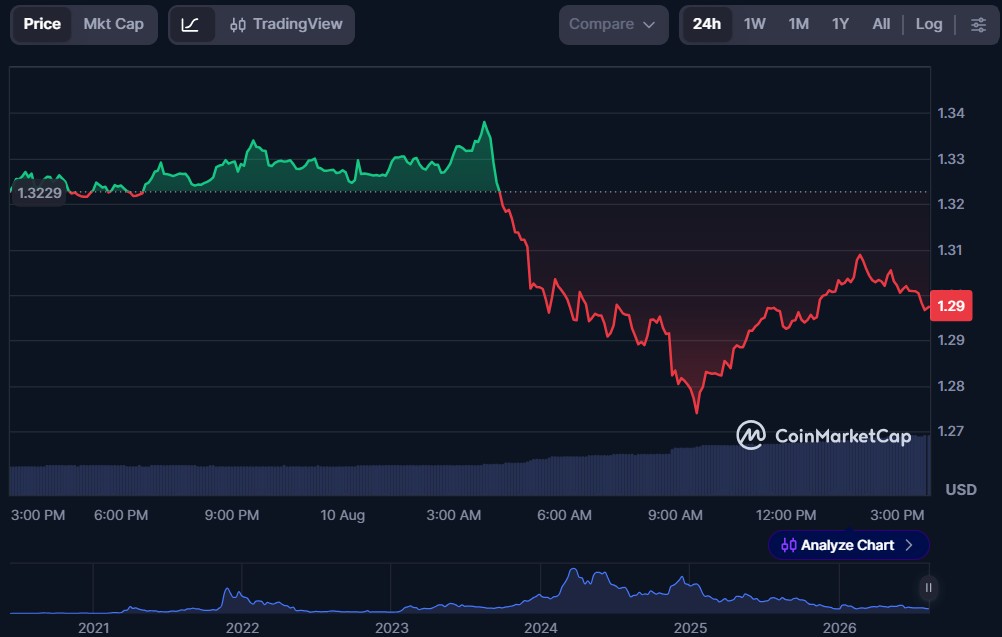Click the 1.33 price axis label
The height and width of the screenshot is (637, 1002).
tap(951, 159)
